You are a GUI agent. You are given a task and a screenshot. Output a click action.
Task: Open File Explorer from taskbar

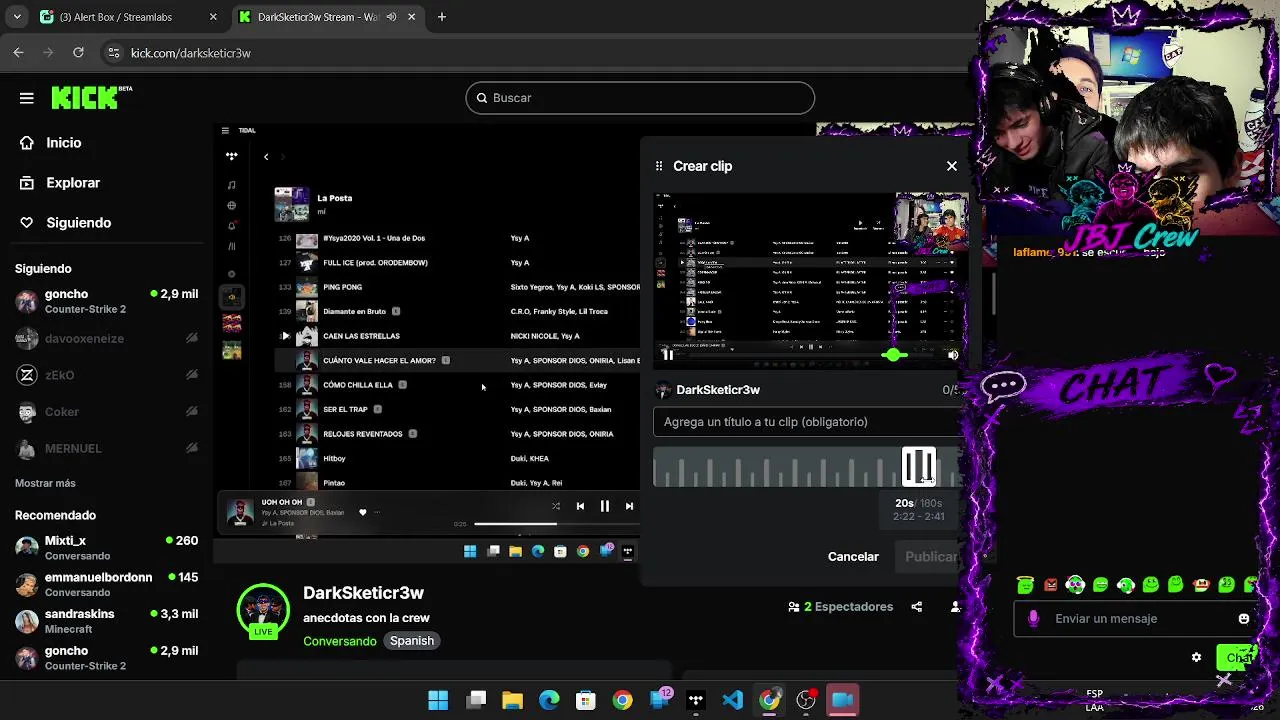[x=512, y=700]
